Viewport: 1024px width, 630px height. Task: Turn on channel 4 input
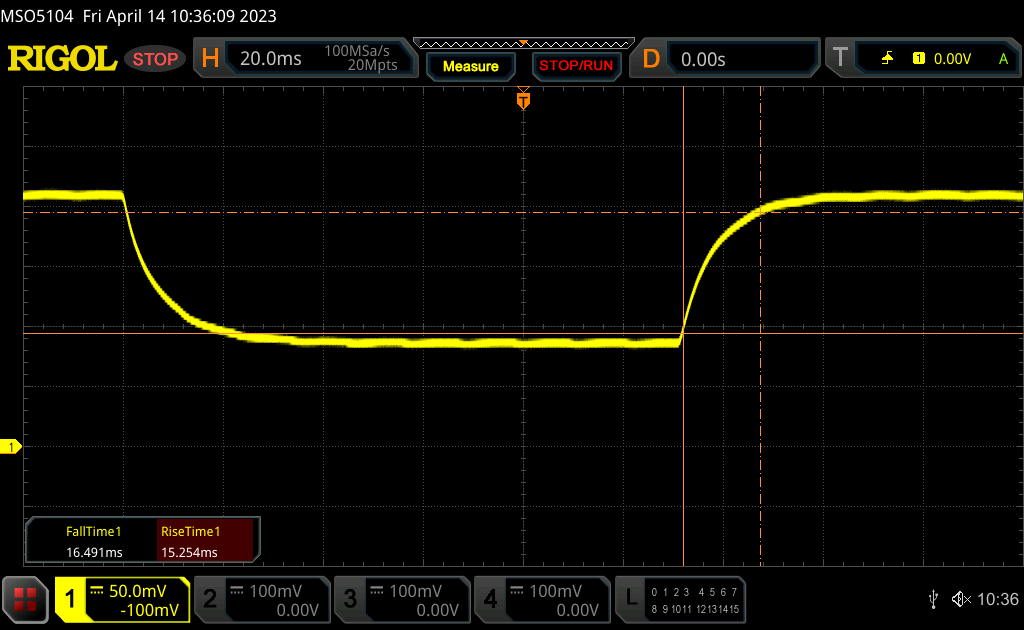click(x=540, y=599)
